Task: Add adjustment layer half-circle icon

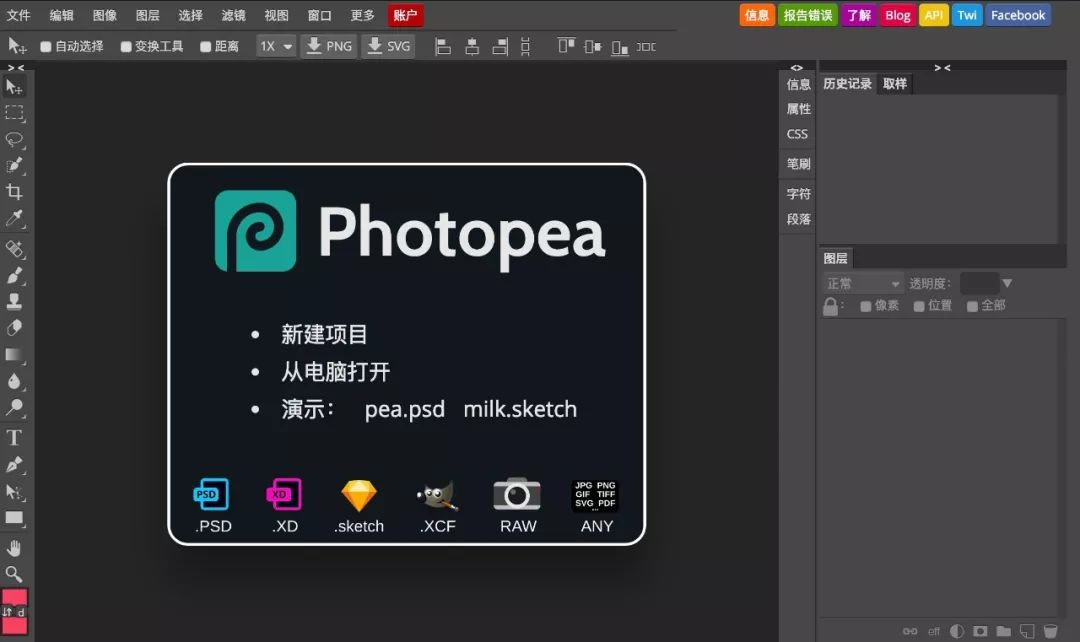Action: tap(957, 631)
